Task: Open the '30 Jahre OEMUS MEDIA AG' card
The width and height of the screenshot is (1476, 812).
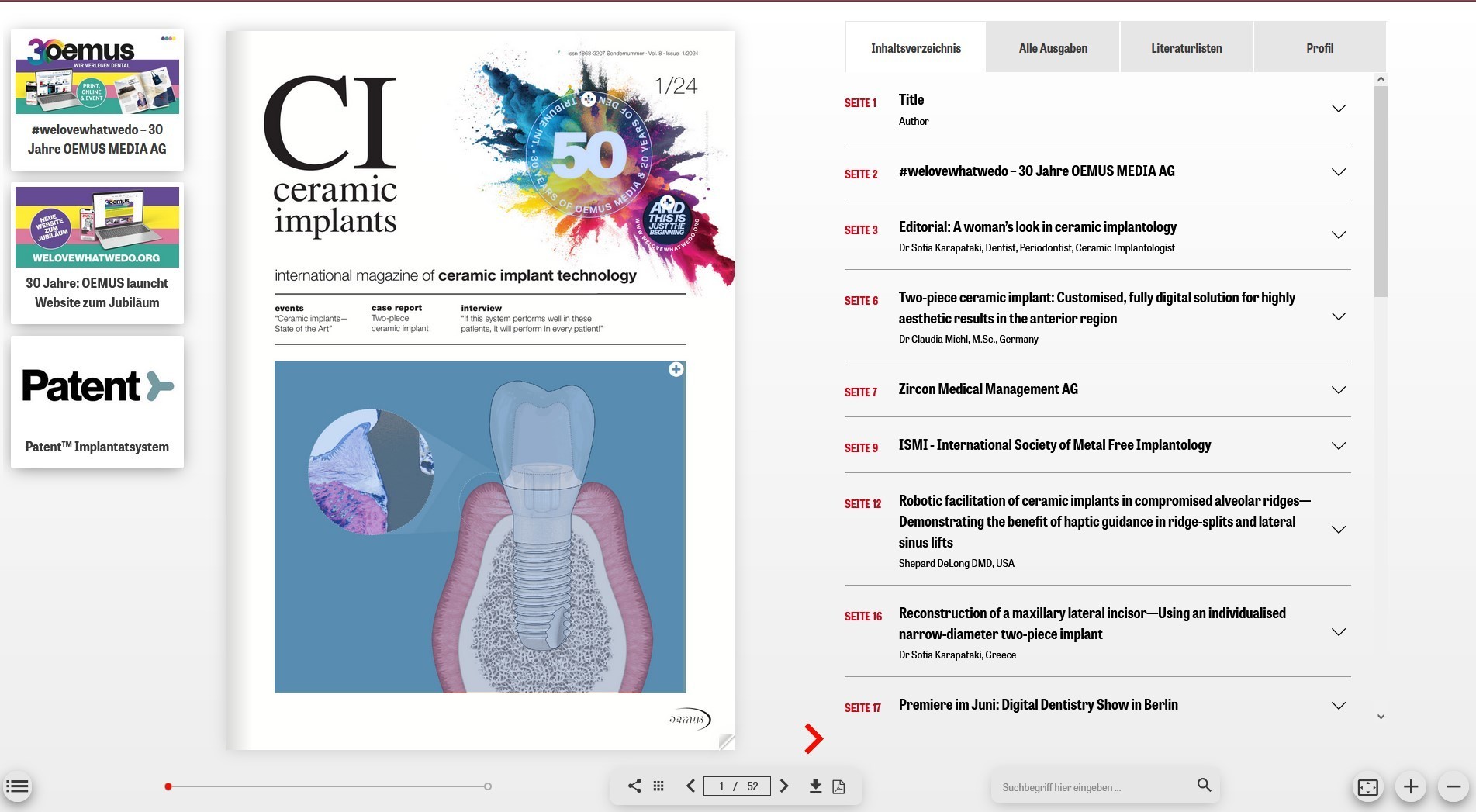Action: pos(97,99)
